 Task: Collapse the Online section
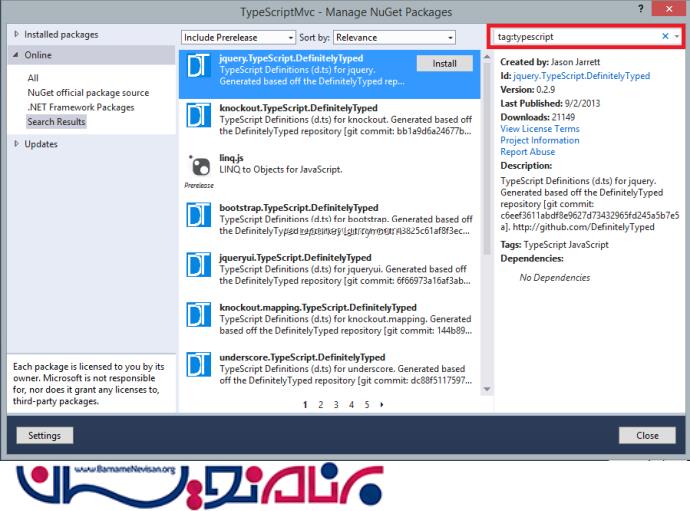[16, 55]
